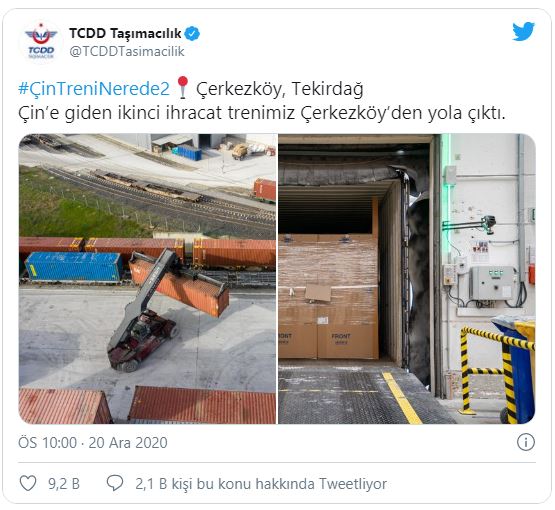The height and width of the screenshot is (510, 555).
Task: Visit the @TCDDTasimacilik handle
Action: (127, 52)
